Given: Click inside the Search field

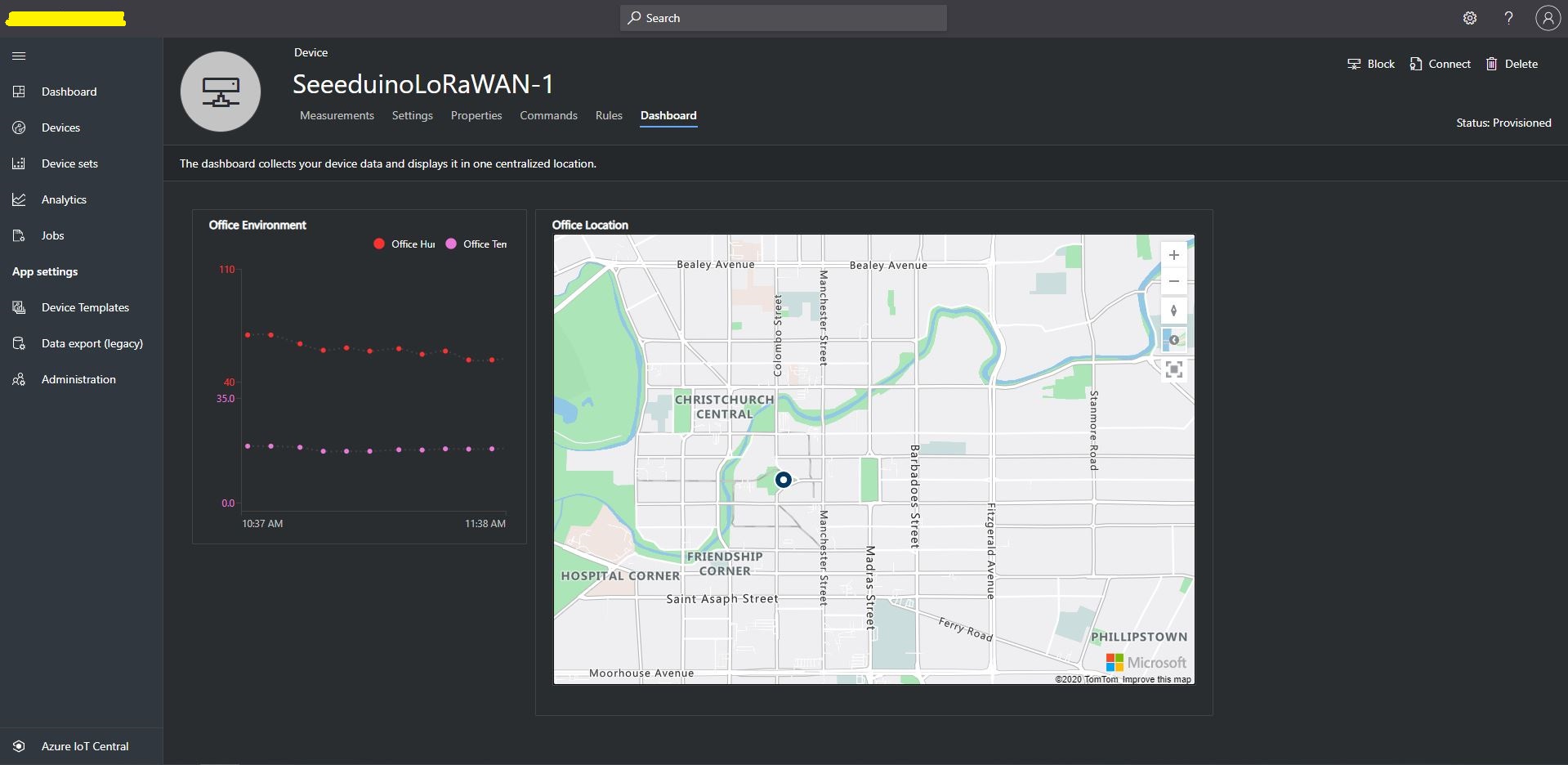Looking at the screenshot, I should pyautogui.click(x=782, y=17).
